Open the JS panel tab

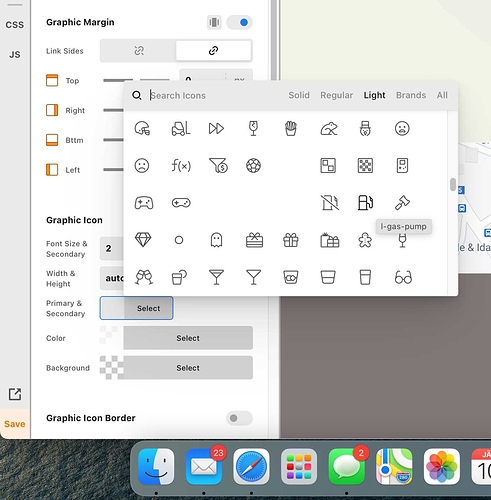[x=15, y=54]
